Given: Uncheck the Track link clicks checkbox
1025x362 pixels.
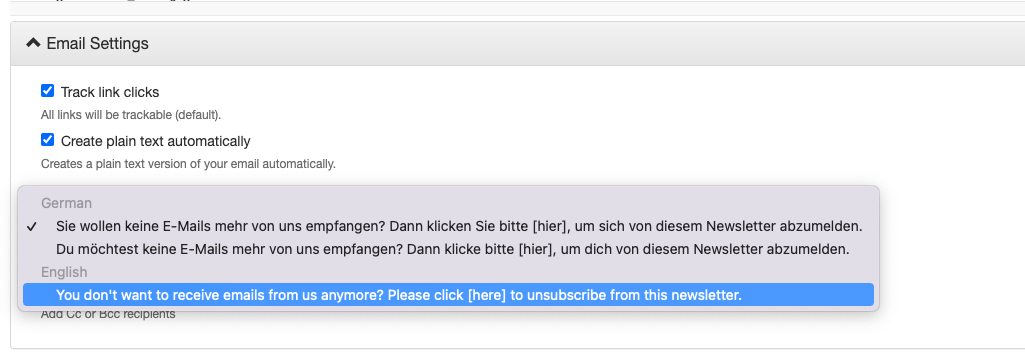Looking at the screenshot, I should (47, 91).
